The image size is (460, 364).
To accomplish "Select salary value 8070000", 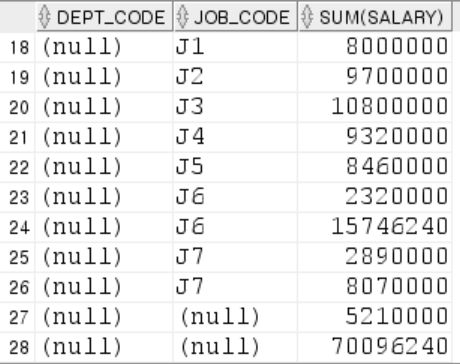I will 375,287.
